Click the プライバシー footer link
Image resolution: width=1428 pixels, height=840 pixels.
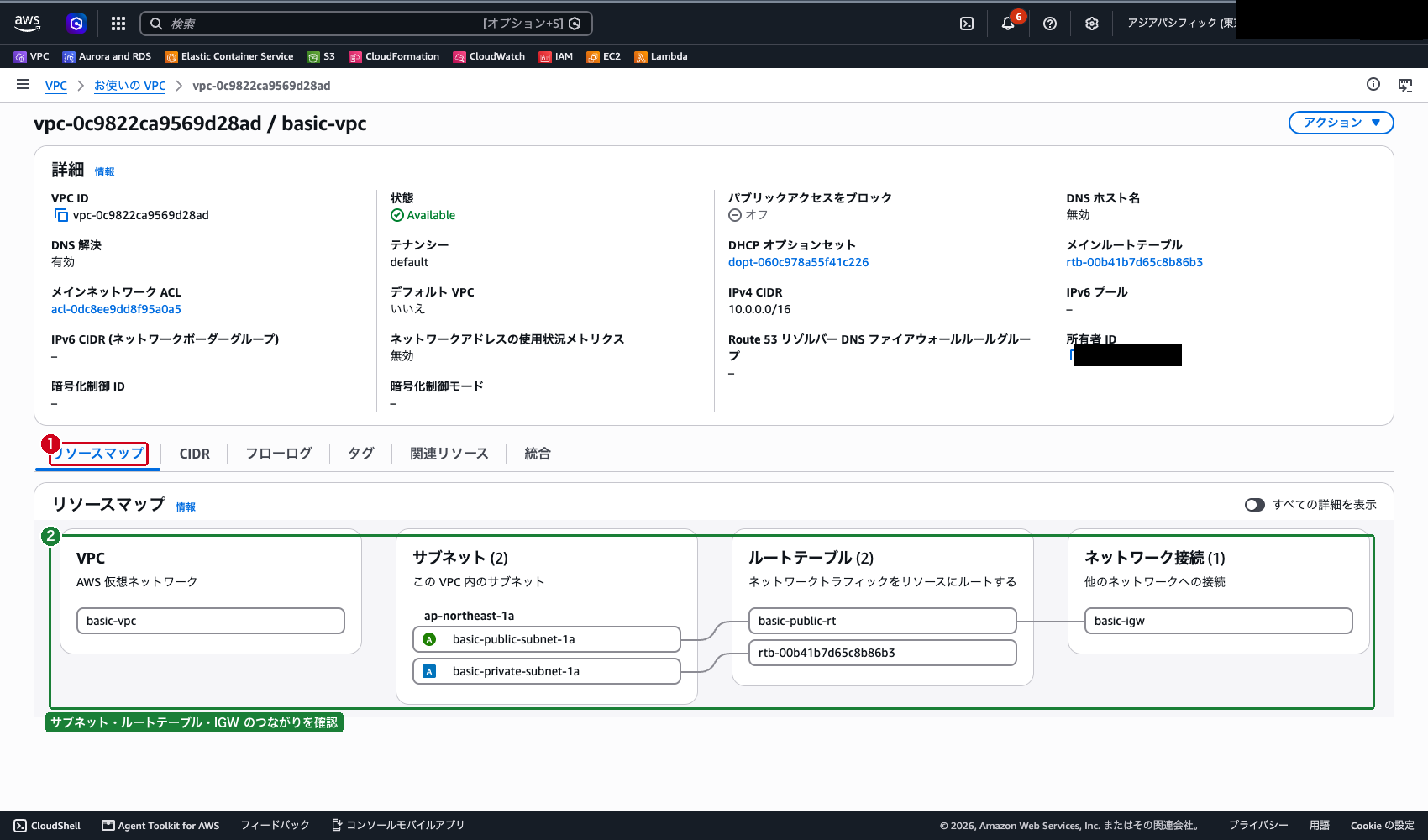click(x=1258, y=826)
